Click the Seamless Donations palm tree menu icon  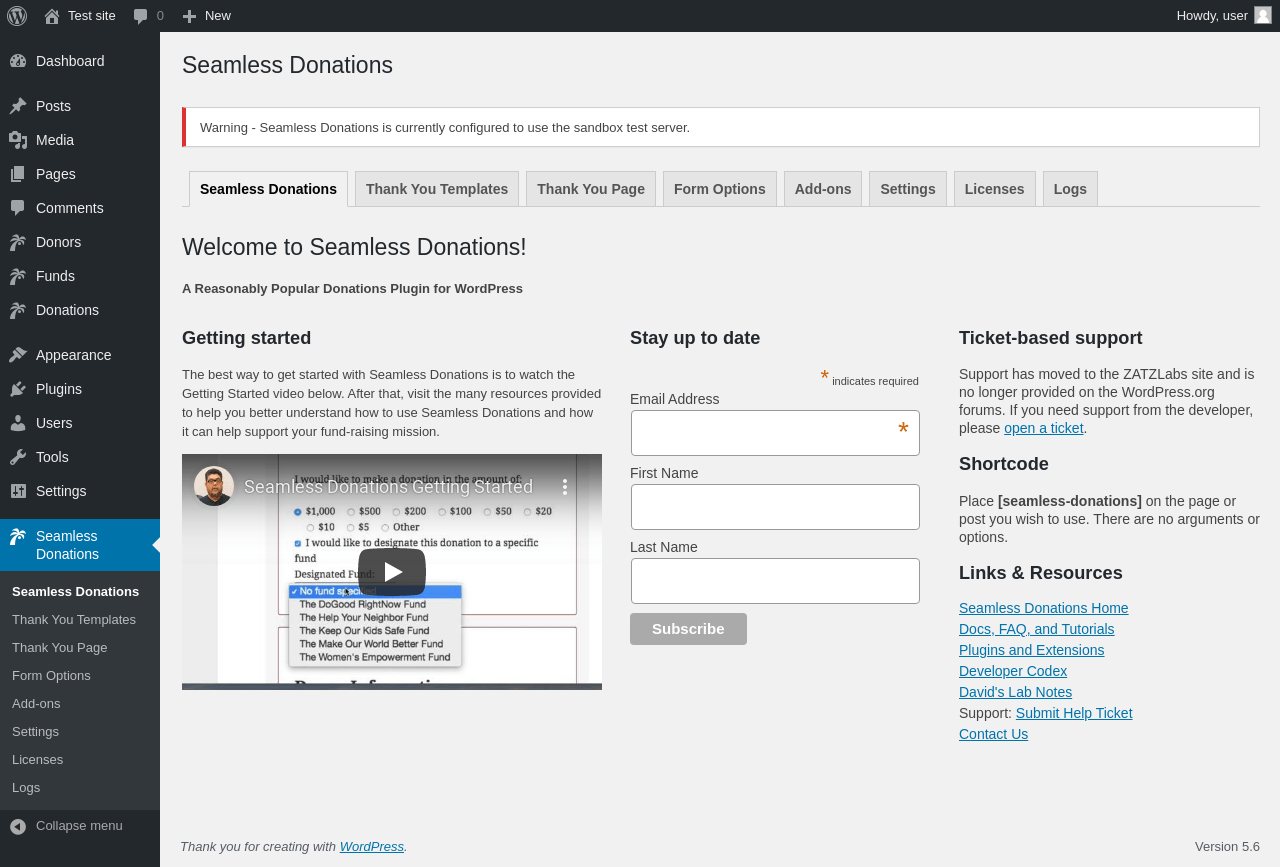18,536
